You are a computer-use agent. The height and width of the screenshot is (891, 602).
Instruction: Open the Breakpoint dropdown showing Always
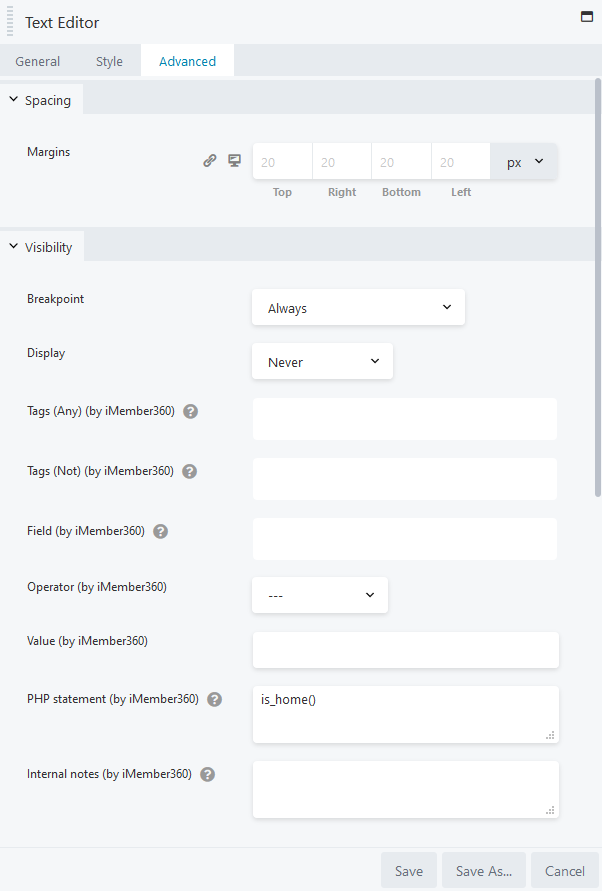(x=358, y=307)
